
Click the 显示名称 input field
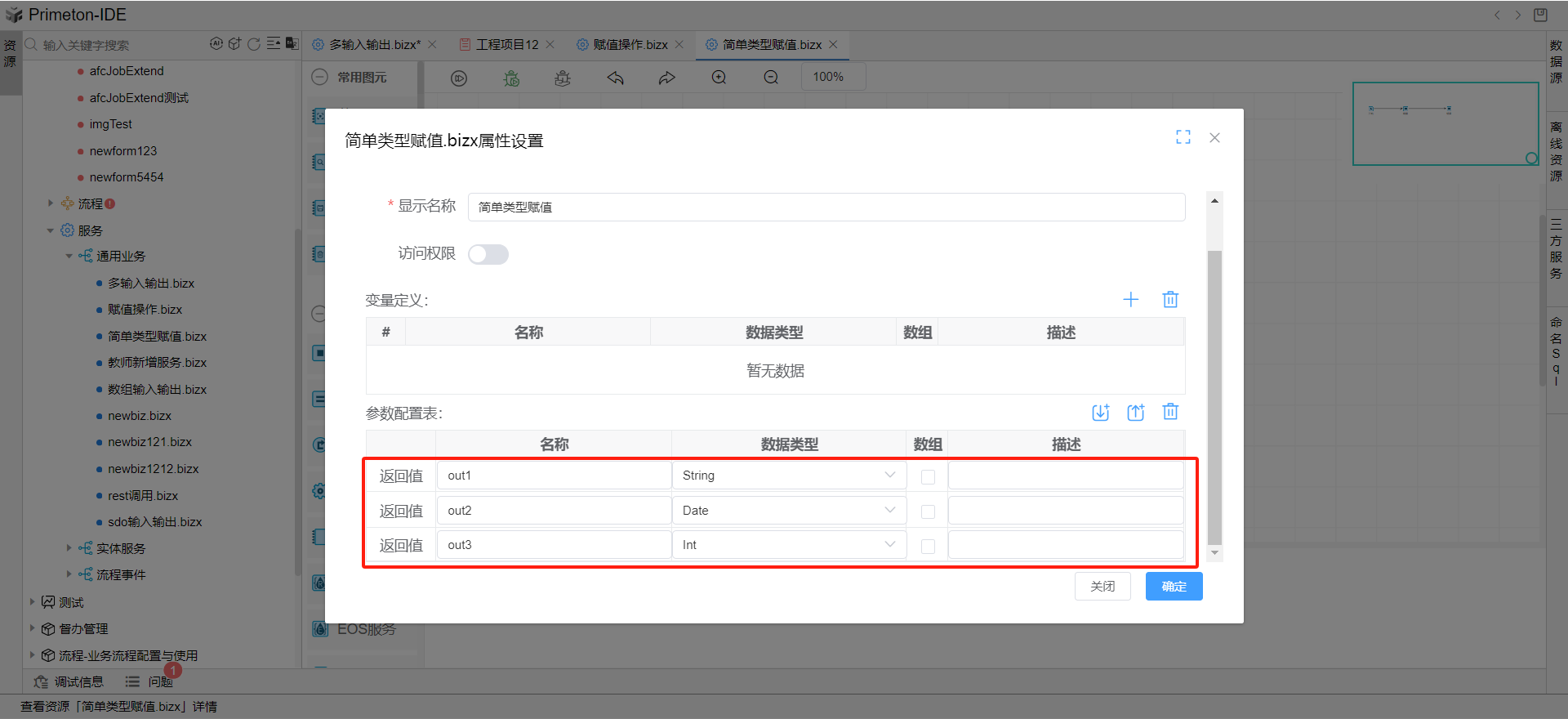click(x=826, y=208)
